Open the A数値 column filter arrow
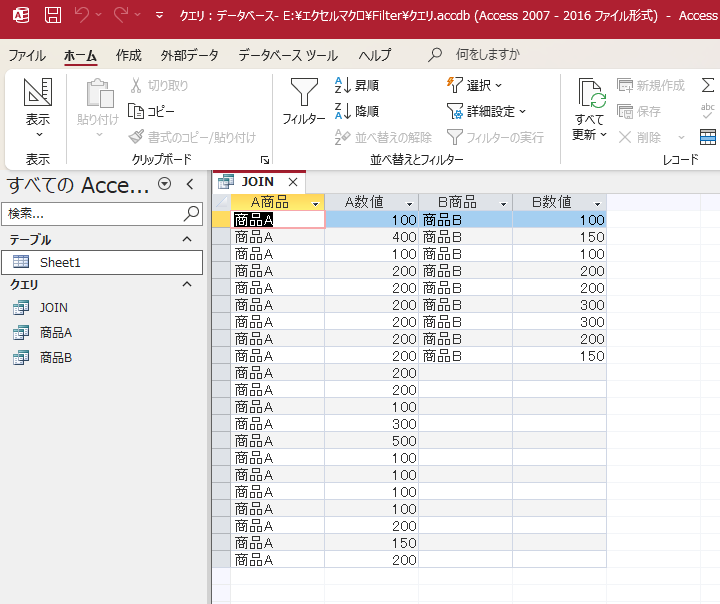The height and width of the screenshot is (604, 720). 410,203
